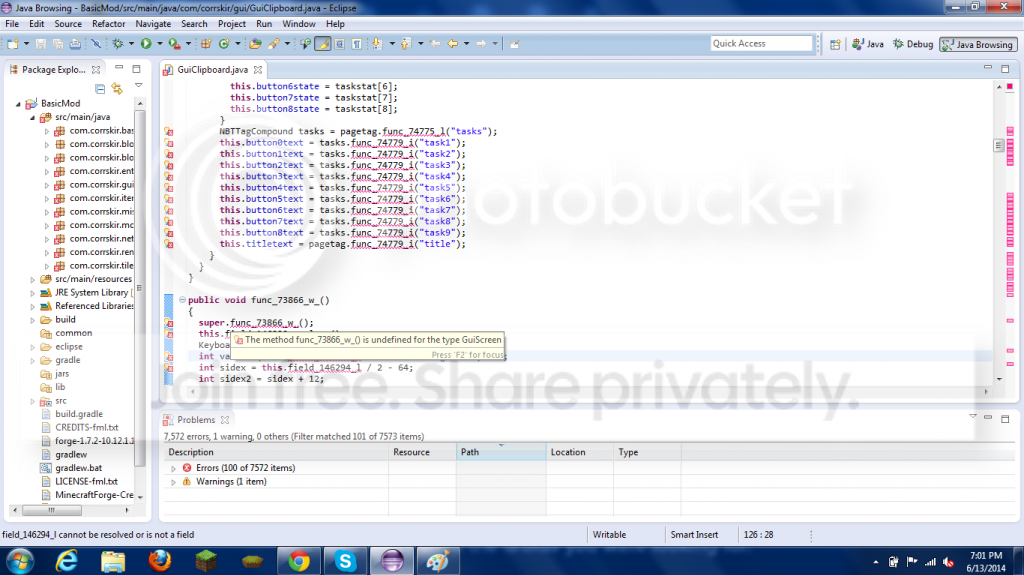Click the Debug bug icon in toolbar
This screenshot has height=575, width=1024.
(117, 44)
